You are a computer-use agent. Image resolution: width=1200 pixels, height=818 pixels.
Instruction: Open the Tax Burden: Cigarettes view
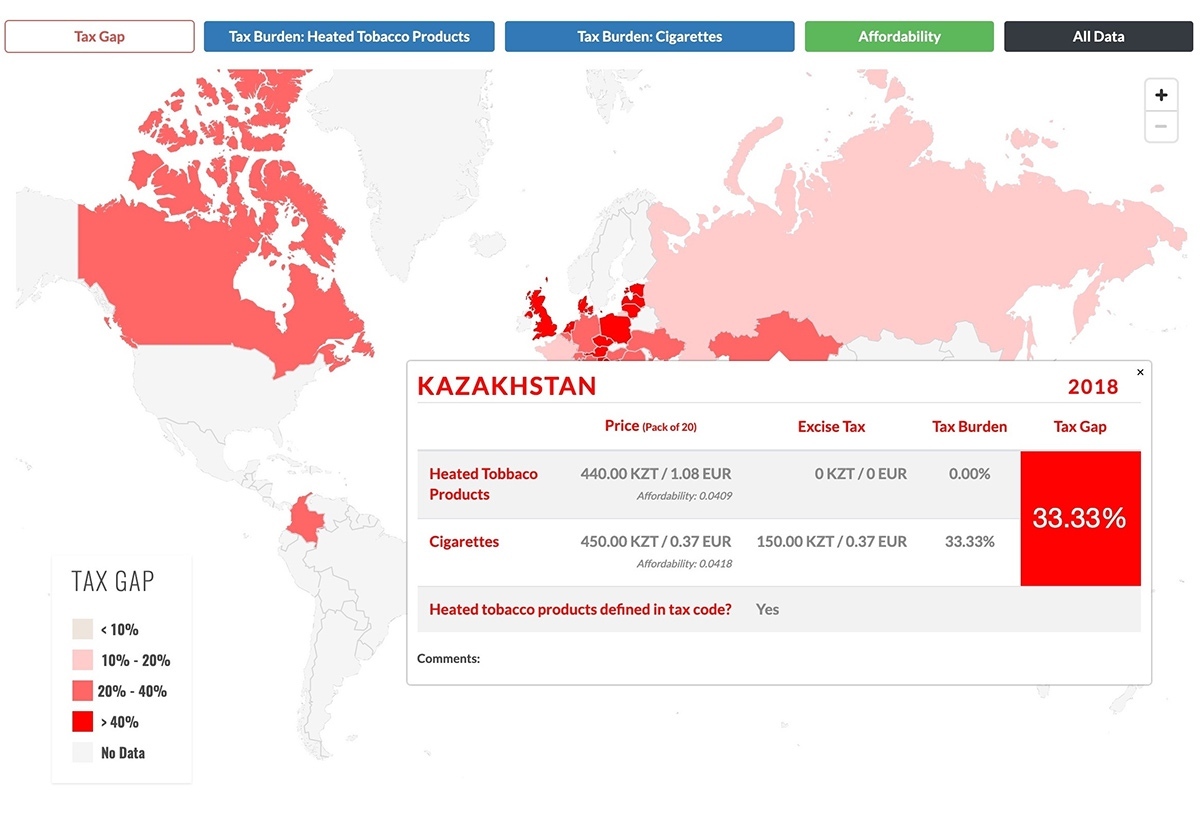649,37
